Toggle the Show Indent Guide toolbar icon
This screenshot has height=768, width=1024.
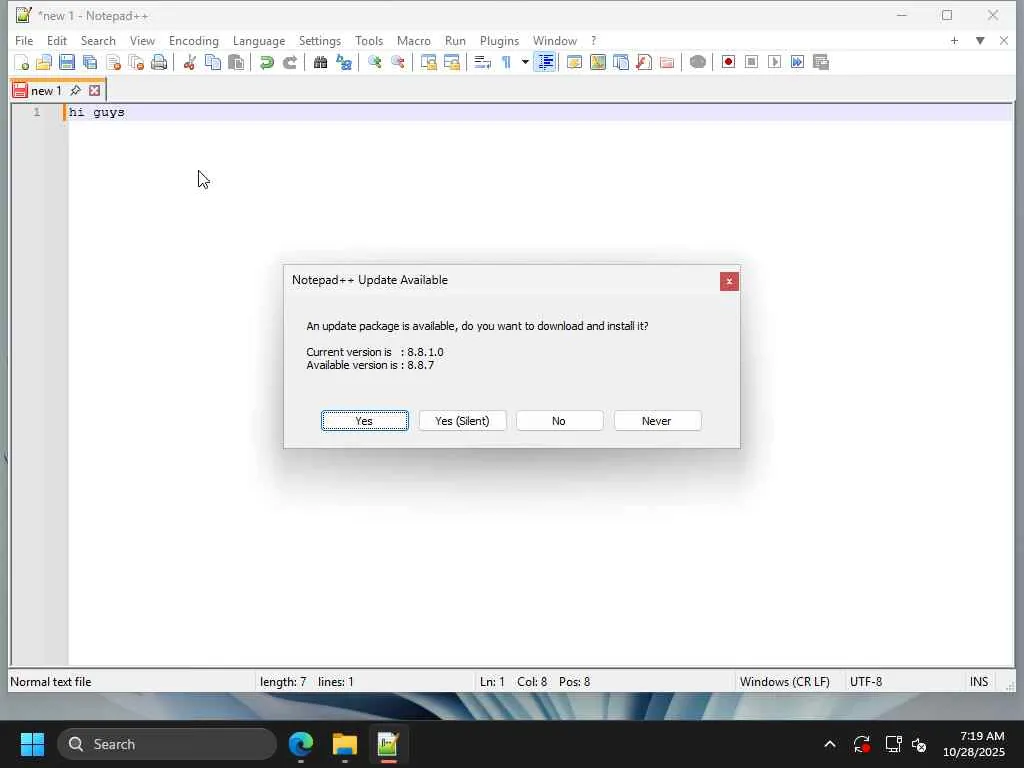(x=545, y=62)
